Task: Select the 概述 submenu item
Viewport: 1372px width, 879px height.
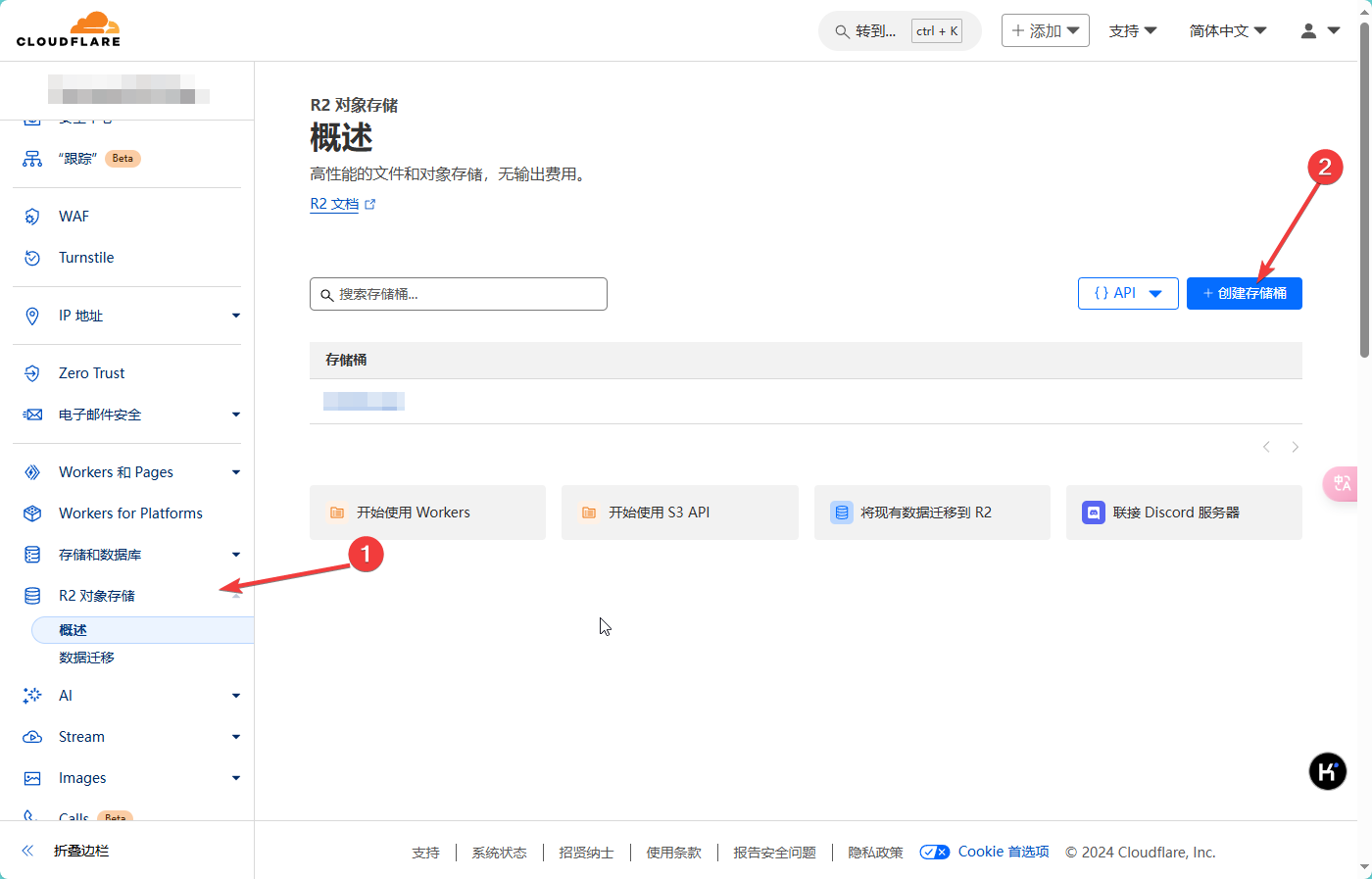Action: pos(143,630)
